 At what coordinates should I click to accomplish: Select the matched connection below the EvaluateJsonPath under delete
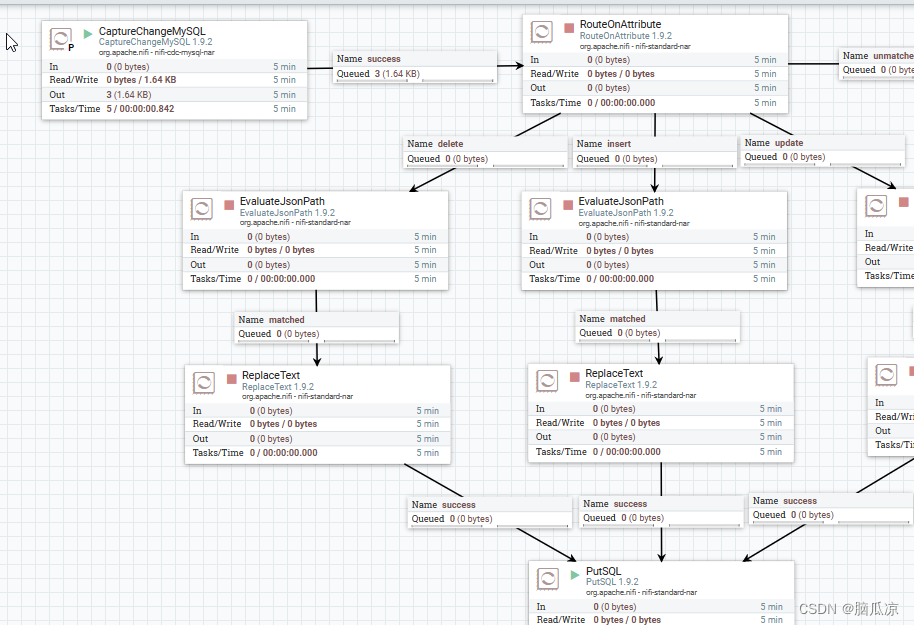coord(317,327)
